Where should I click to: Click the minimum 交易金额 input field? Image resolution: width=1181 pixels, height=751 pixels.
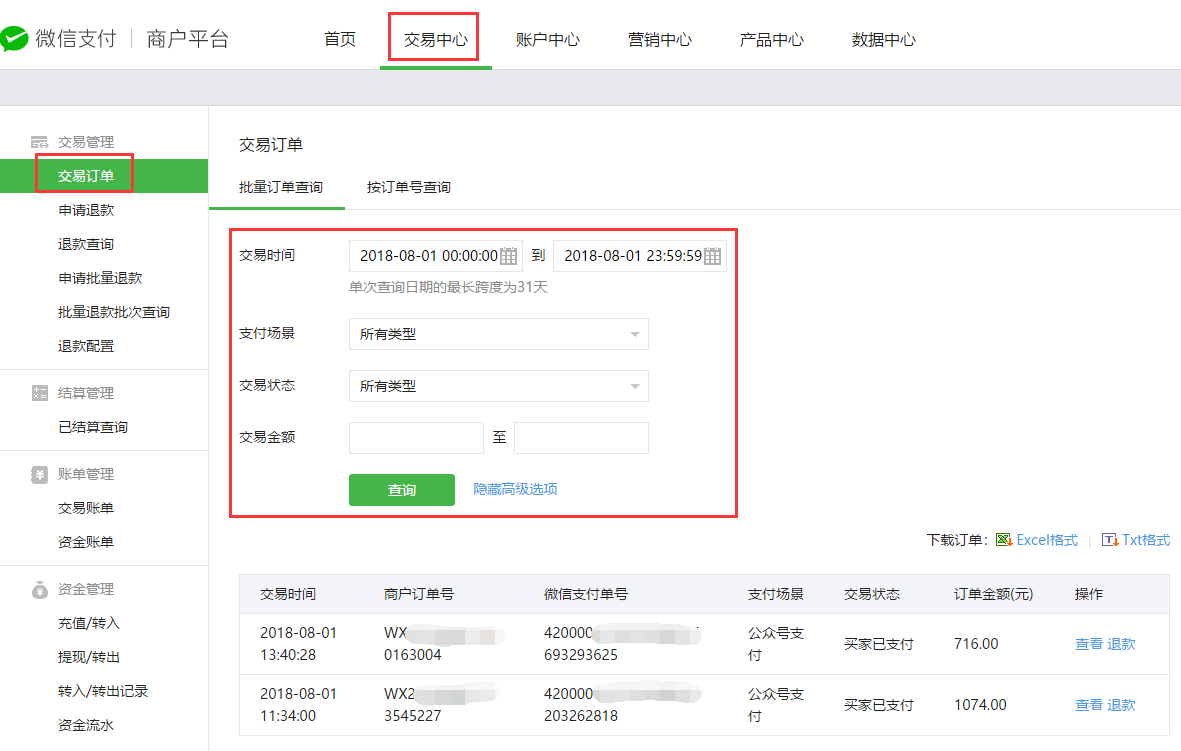point(416,438)
